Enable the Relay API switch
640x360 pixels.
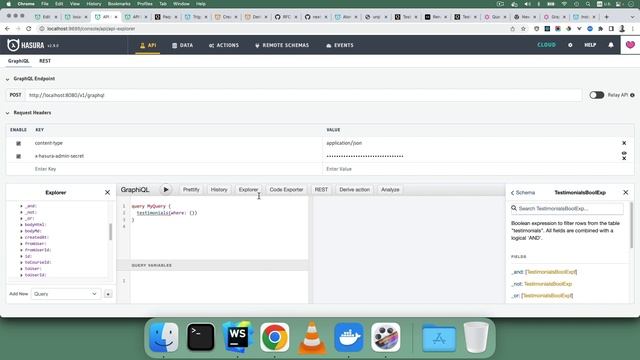596,95
